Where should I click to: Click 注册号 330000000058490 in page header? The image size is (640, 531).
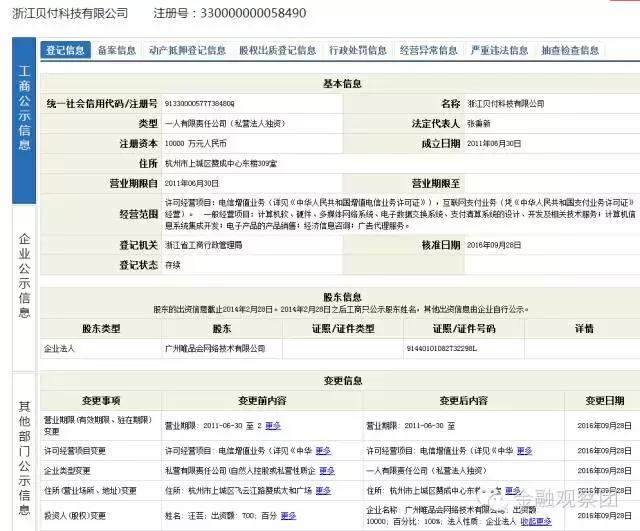(x=230, y=13)
